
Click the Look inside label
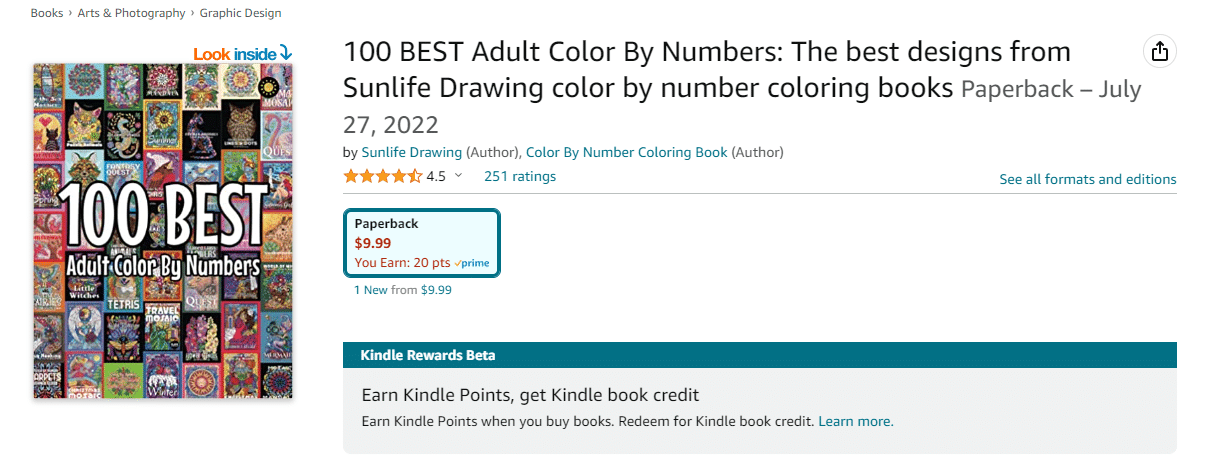click(235, 54)
